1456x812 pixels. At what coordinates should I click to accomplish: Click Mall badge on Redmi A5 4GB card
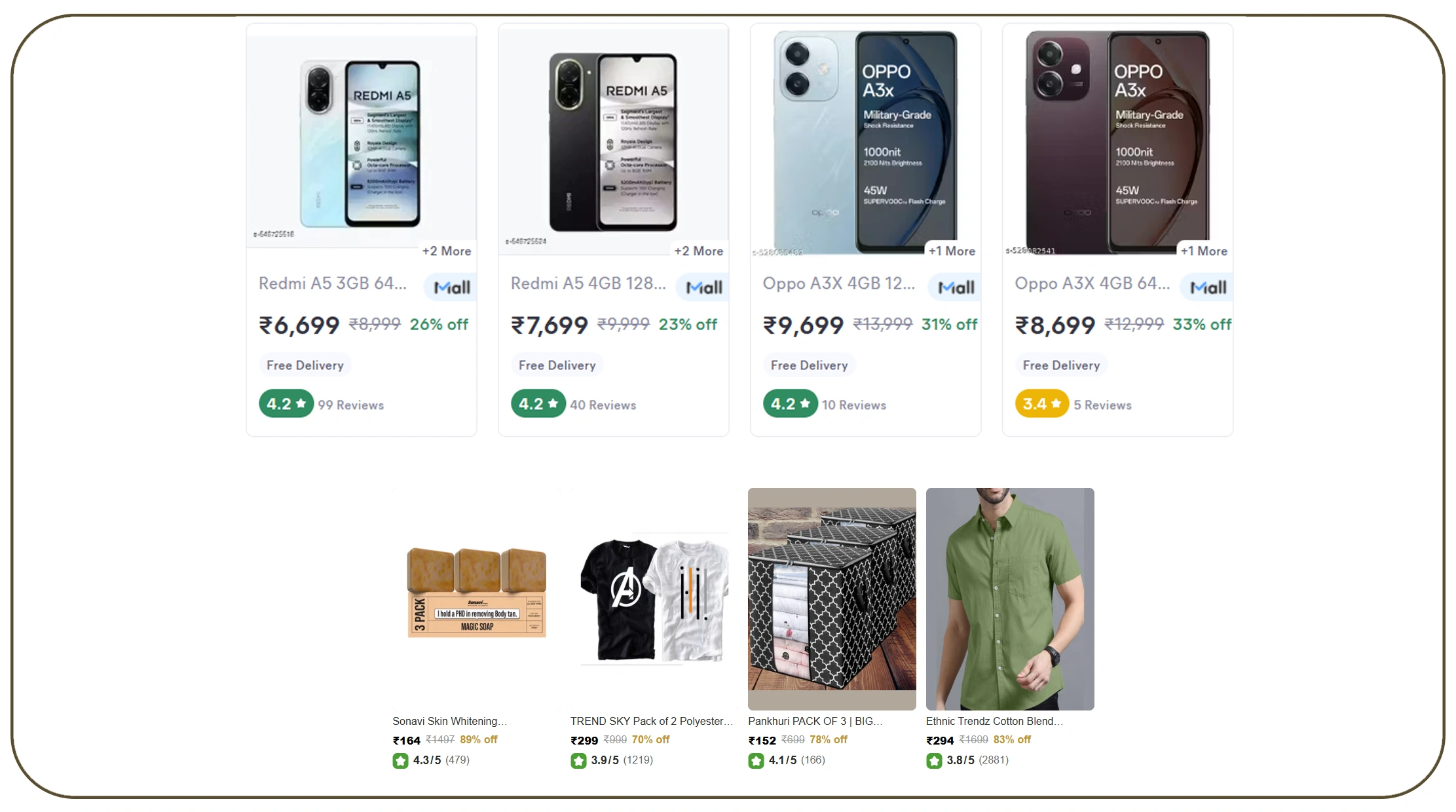click(x=704, y=287)
